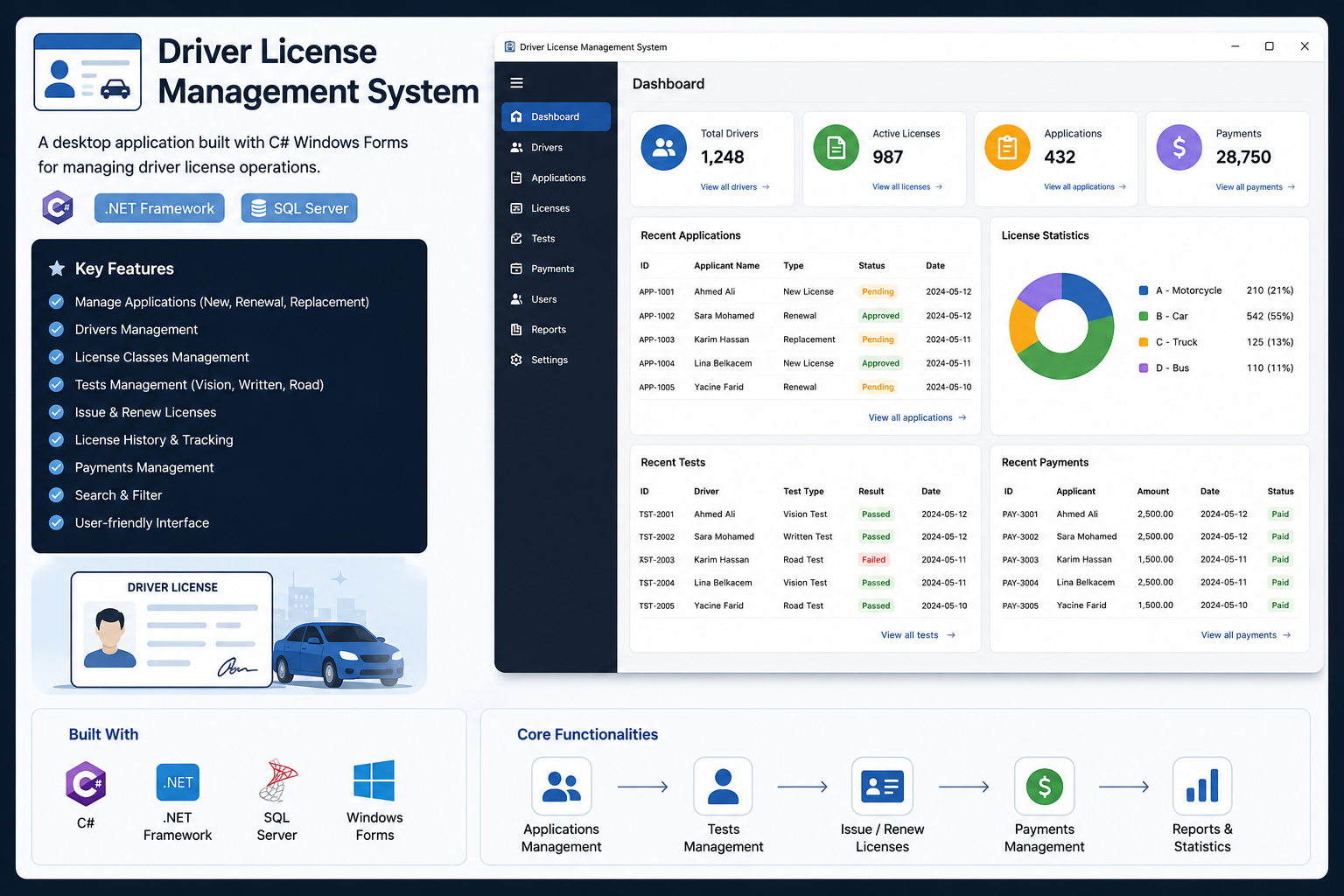
Task: Click the app icon in window title bar
Action: (x=509, y=47)
